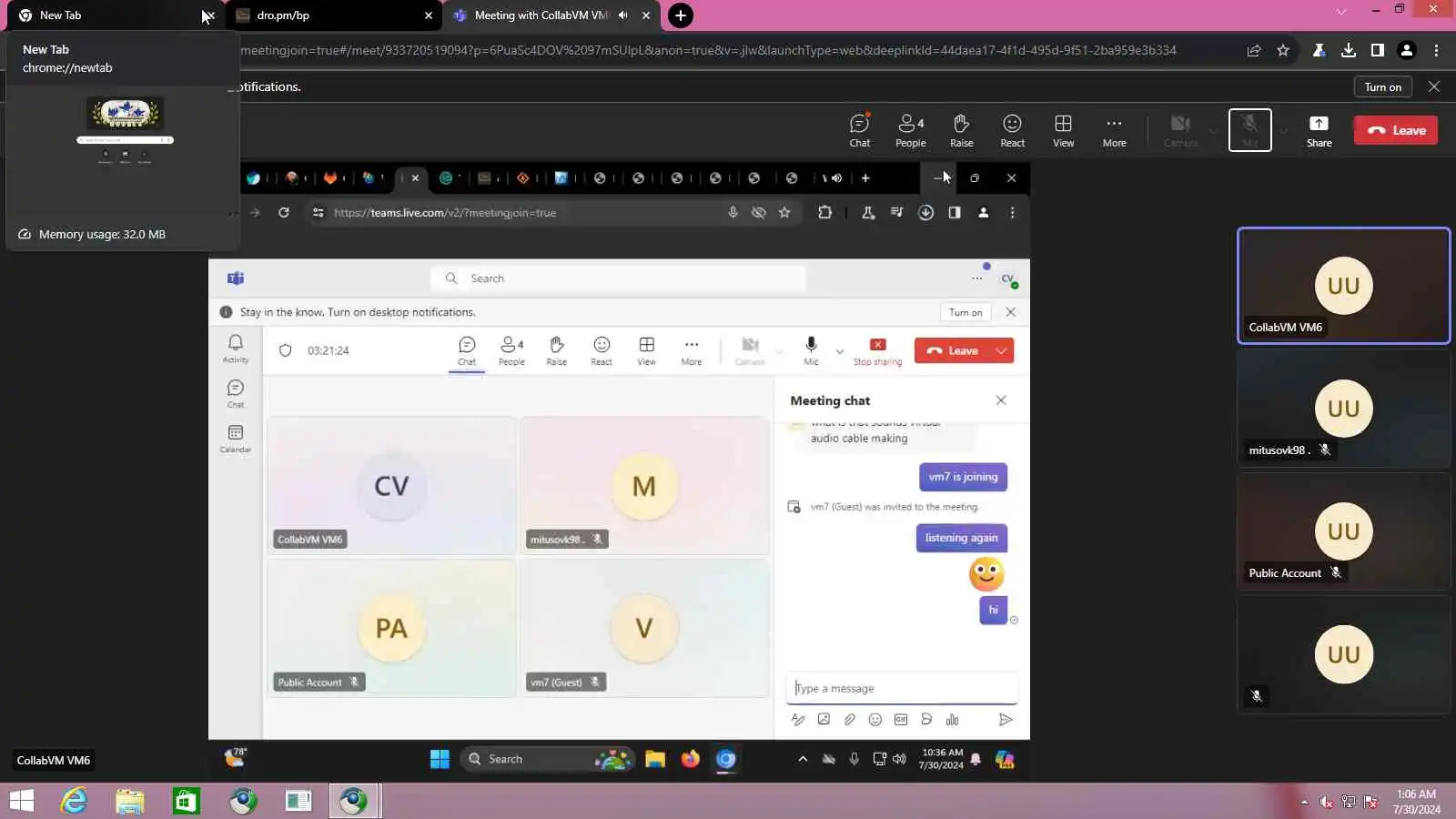This screenshot has width=1456, height=819.
Task: Open outer browser profile icon
Action: (1407, 50)
